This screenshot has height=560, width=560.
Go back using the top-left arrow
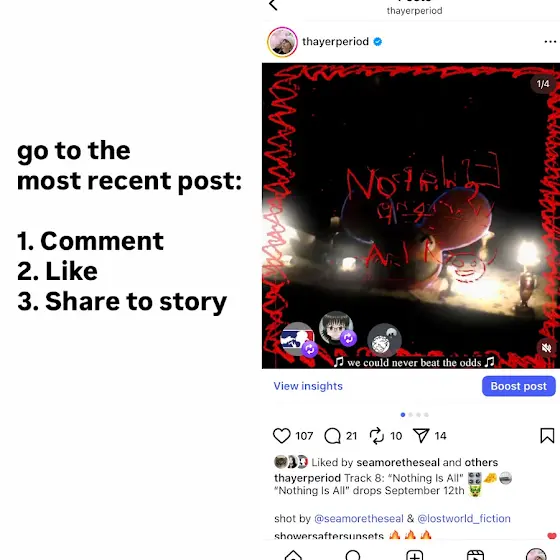click(273, 5)
